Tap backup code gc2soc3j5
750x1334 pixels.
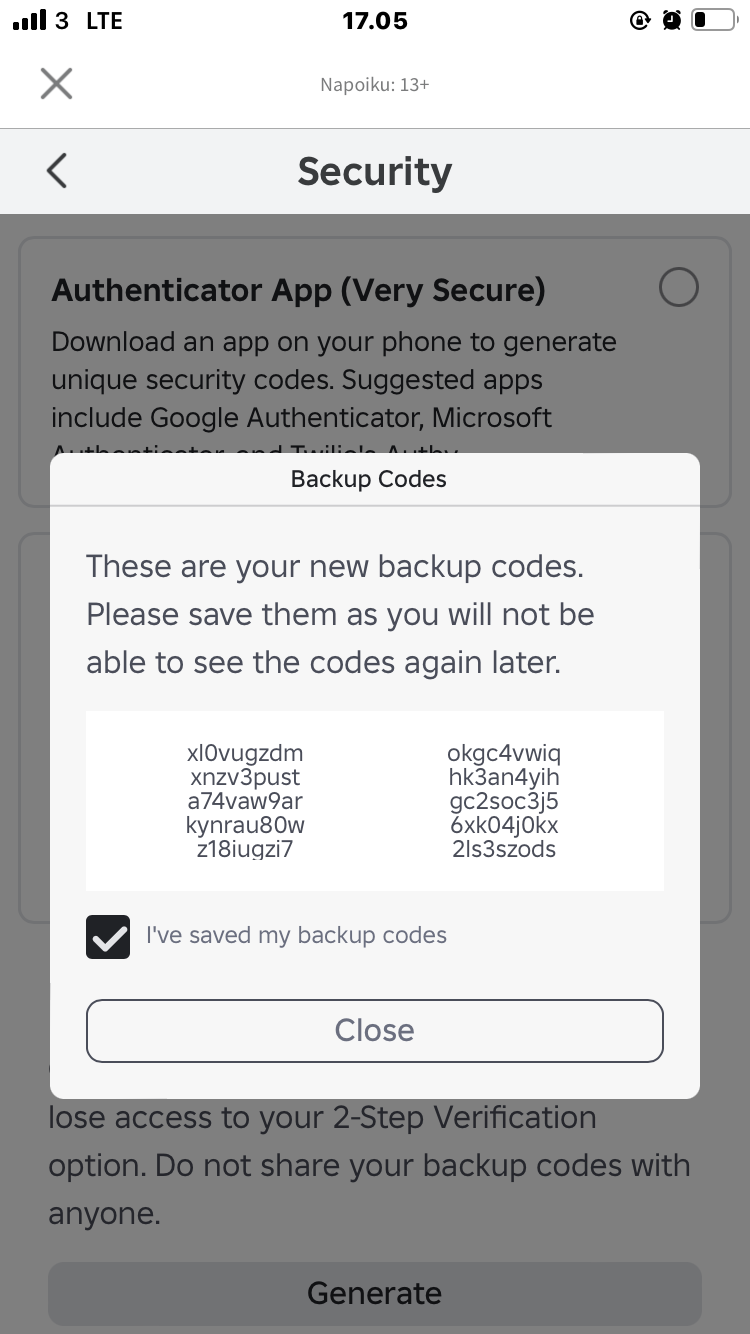tap(504, 802)
